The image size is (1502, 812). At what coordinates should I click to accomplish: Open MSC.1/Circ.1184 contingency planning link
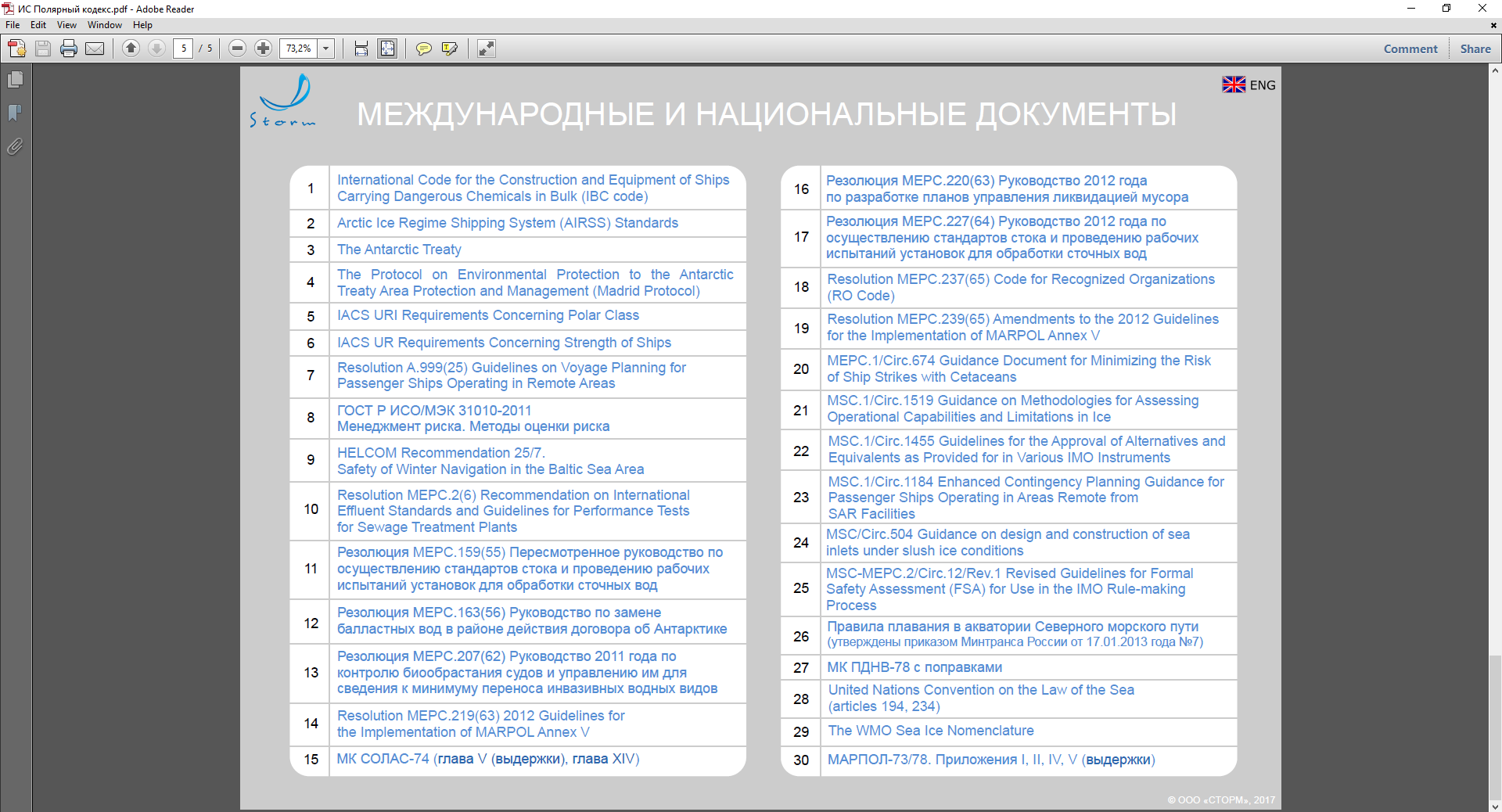1026,498
